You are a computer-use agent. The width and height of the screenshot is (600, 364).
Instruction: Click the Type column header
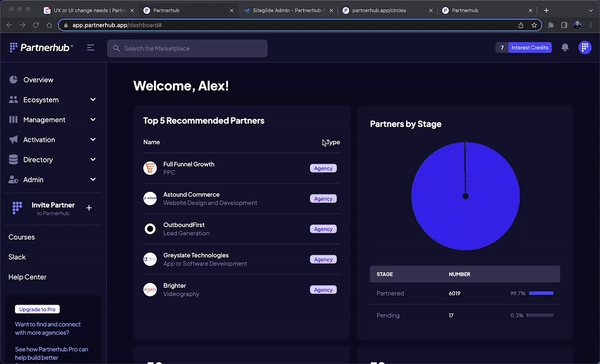[333, 142]
